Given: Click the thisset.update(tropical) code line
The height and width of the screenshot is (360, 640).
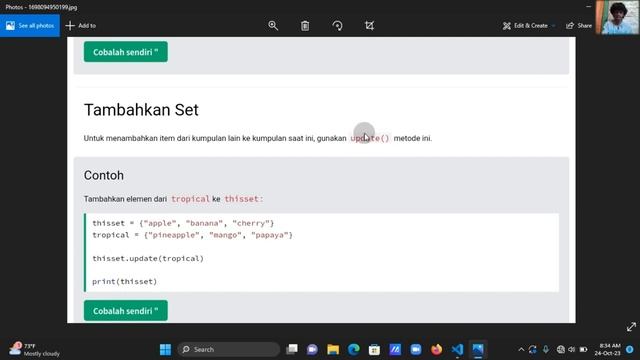Looking at the screenshot, I should 148,258.
